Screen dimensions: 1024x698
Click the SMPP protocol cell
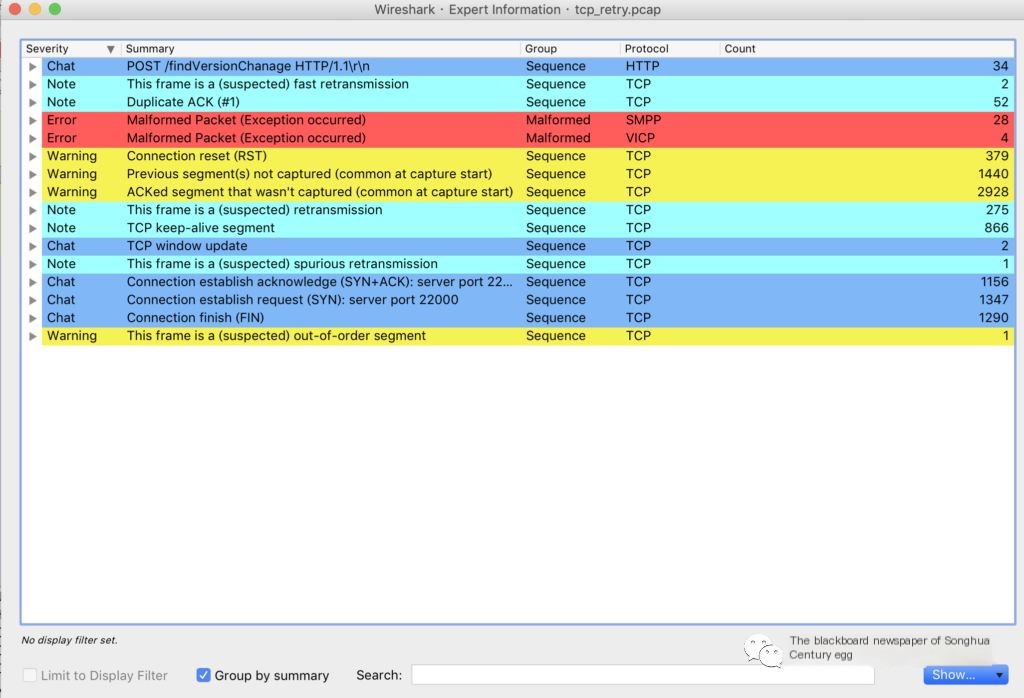coord(643,120)
